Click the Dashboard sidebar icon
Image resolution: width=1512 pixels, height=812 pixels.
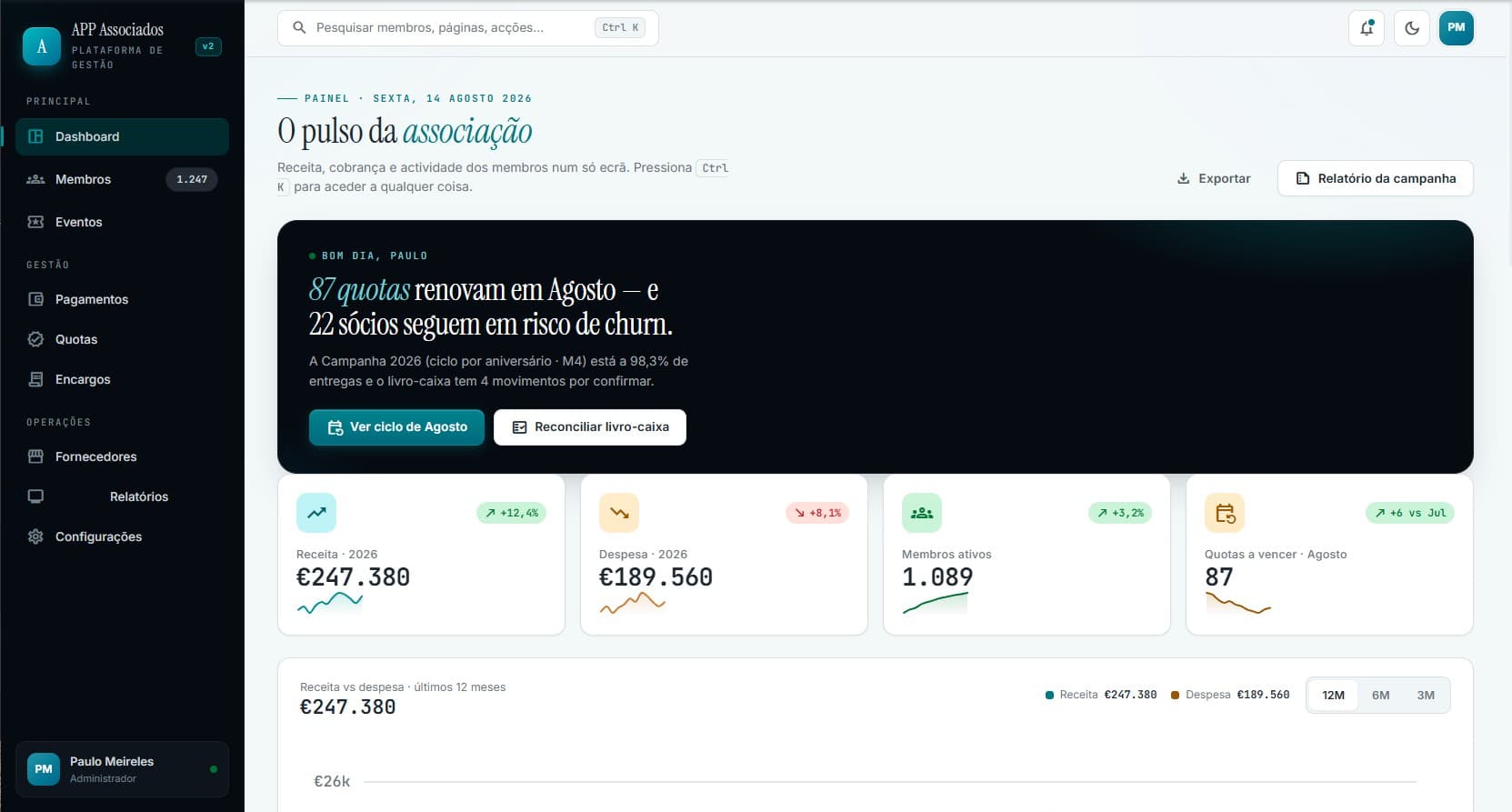(x=35, y=136)
